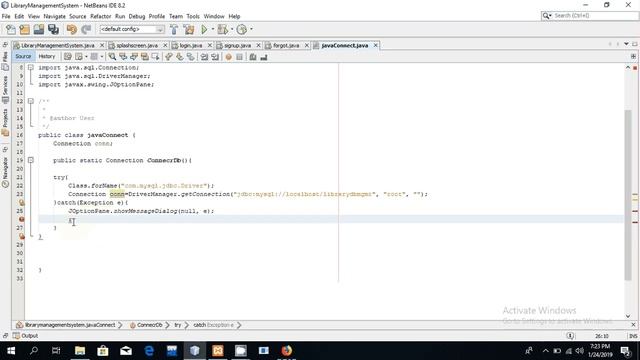Click the Search field in the menu bar
Image resolution: width=640 pixels, height=360 pixels.
pos(589,16)
